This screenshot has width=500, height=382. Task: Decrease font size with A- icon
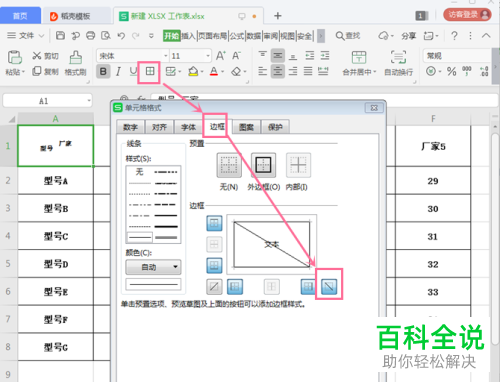point(236,56)
